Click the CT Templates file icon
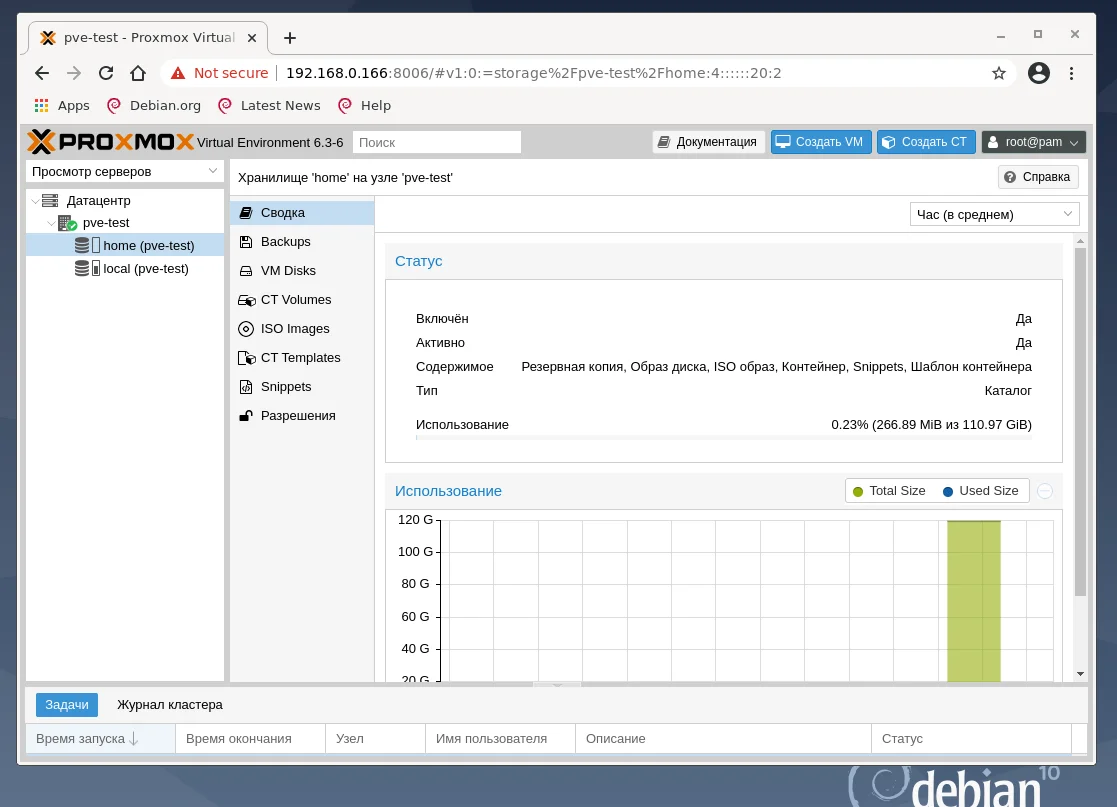Screen dimensions: 1117x807 click(246, 358)
